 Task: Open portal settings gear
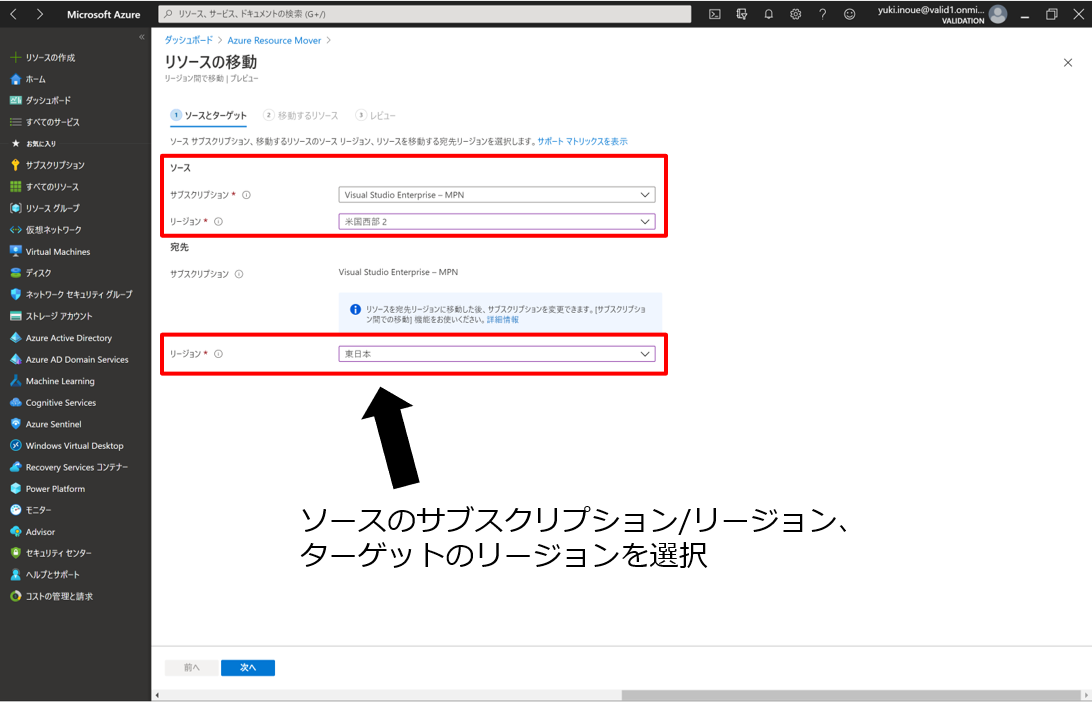[795, 14]
